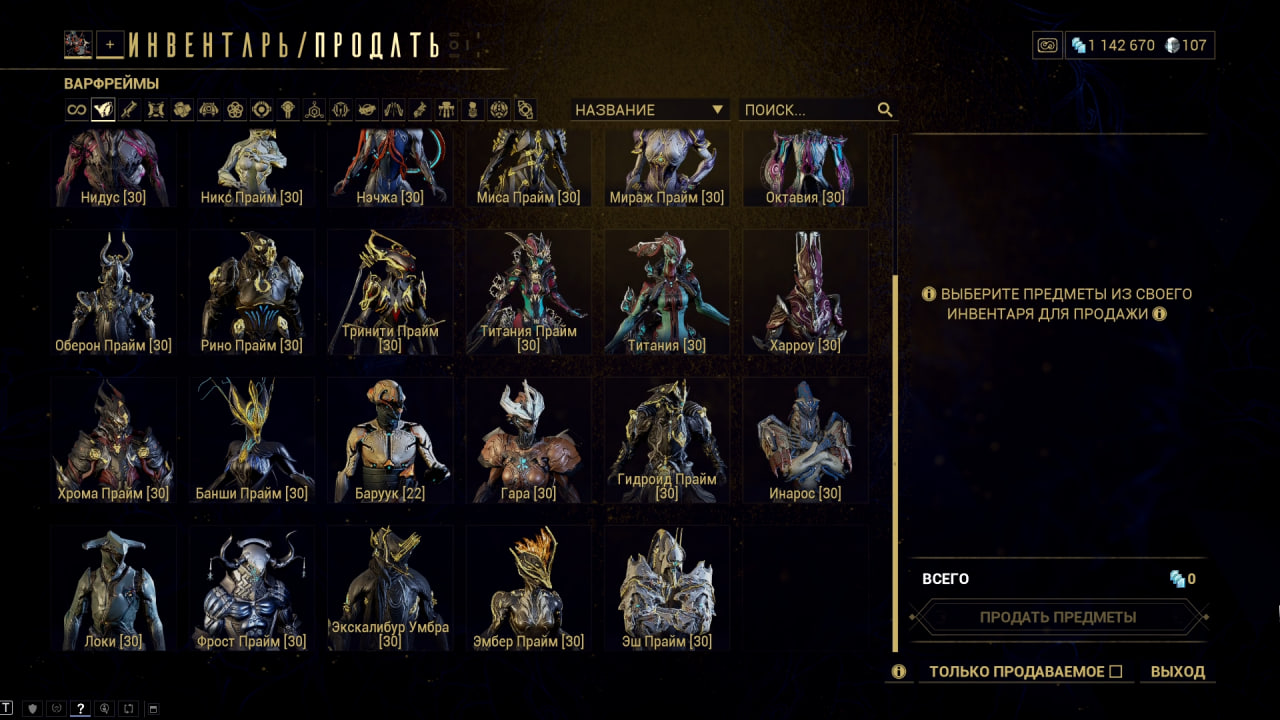Image resolution: width=1280 pixels, height=720 pixels.
Task: Click the Продать предметы button
Action: [x=1058, y=617]
